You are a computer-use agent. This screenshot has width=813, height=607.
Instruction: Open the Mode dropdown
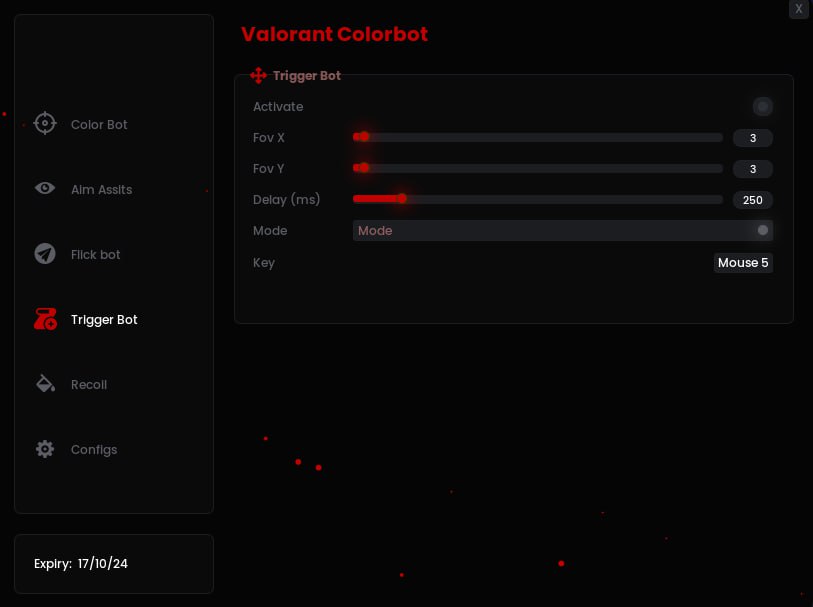(x=550, y=231)
